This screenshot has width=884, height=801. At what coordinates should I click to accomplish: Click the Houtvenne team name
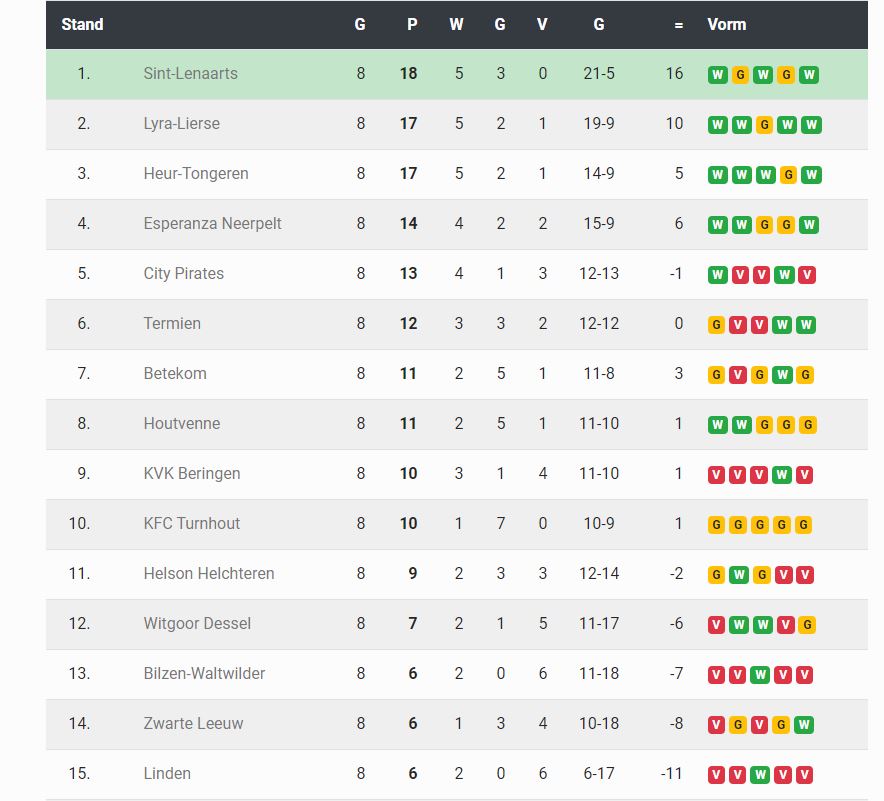click(x=181, y=423)
